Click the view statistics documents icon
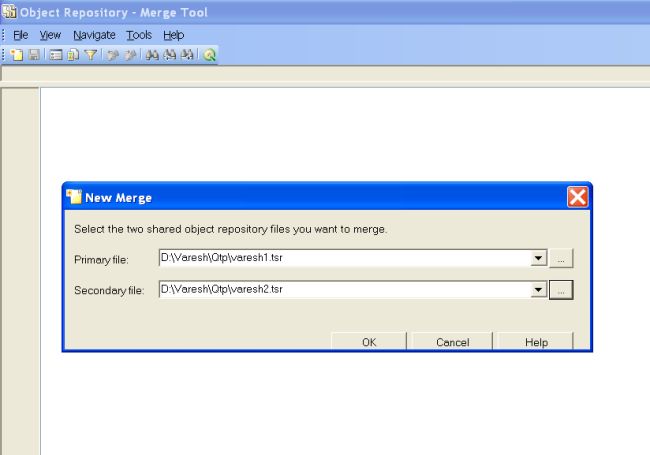The height and width of the screenshot is (455, 650). pos(73,55)
